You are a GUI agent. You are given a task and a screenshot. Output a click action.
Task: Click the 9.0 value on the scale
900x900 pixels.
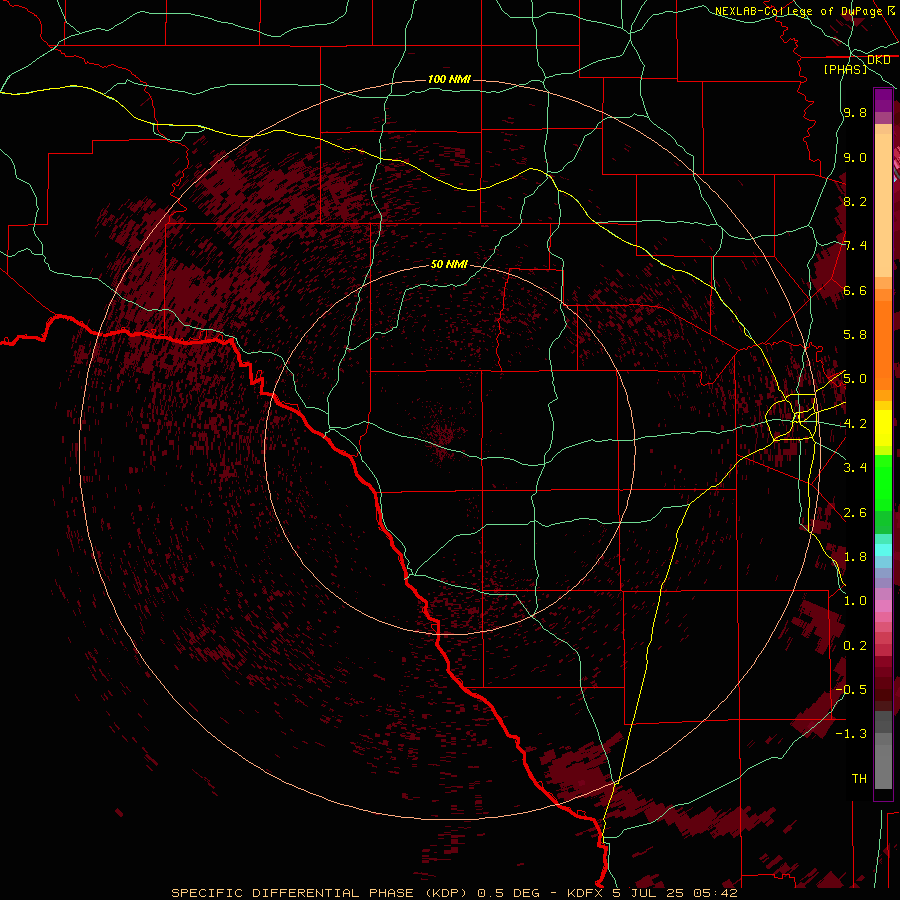[x=855, y=157]
